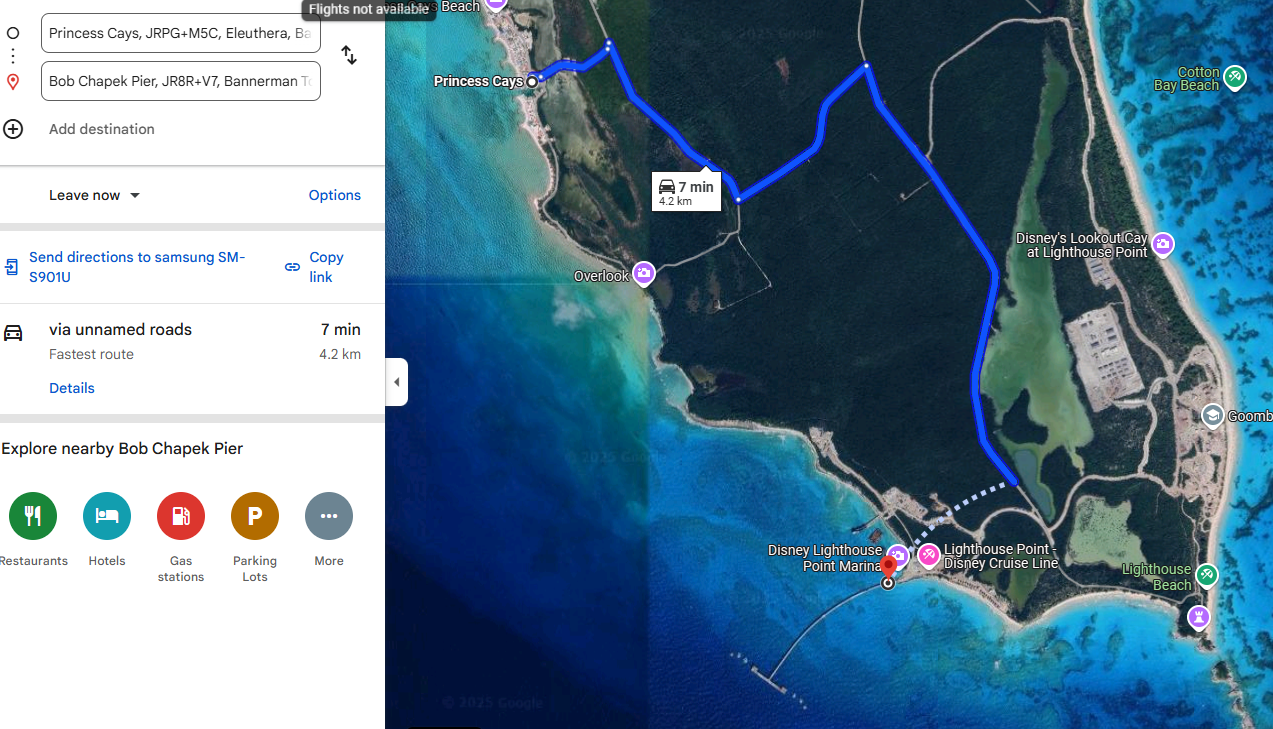This screenshot has width=1273, height=729.
Task: Open More nearby categories
Action: point(329,516)
